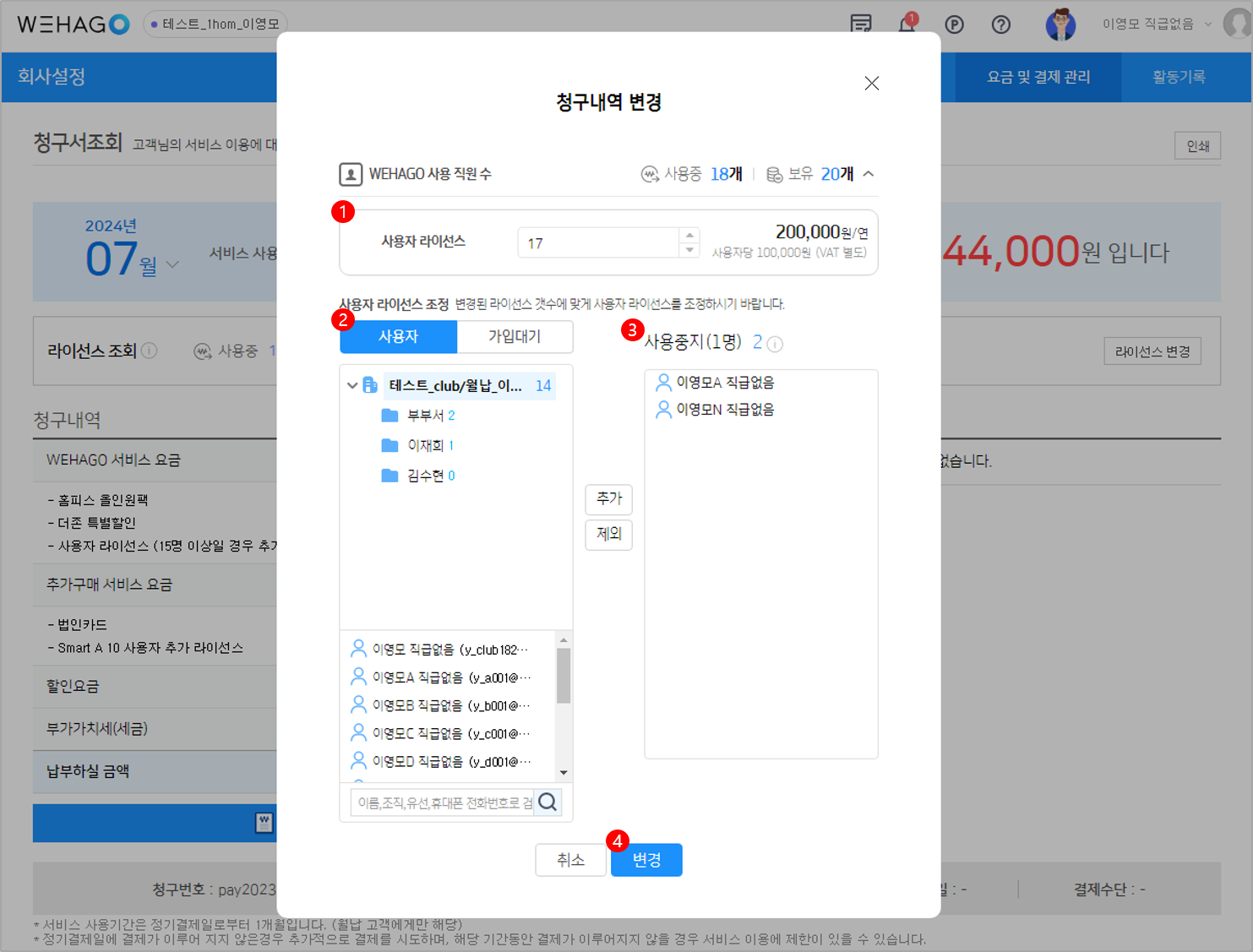Screen dimensions: 1253x952
Task: Click the points P icon in header
Action: click(954, 24)
